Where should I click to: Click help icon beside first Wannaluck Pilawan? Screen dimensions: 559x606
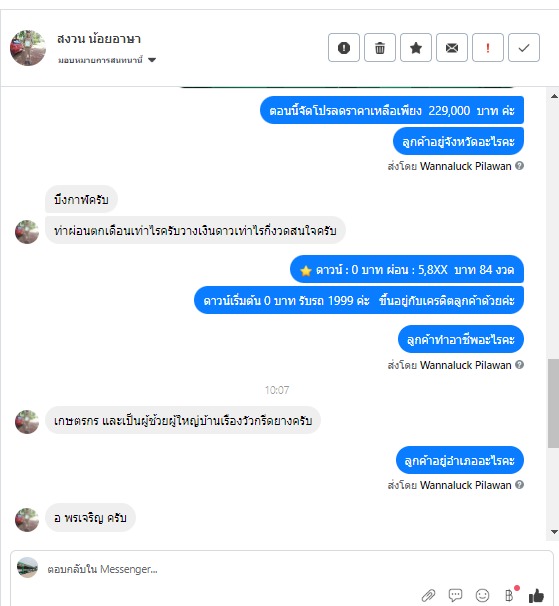[x=520, y=166]
